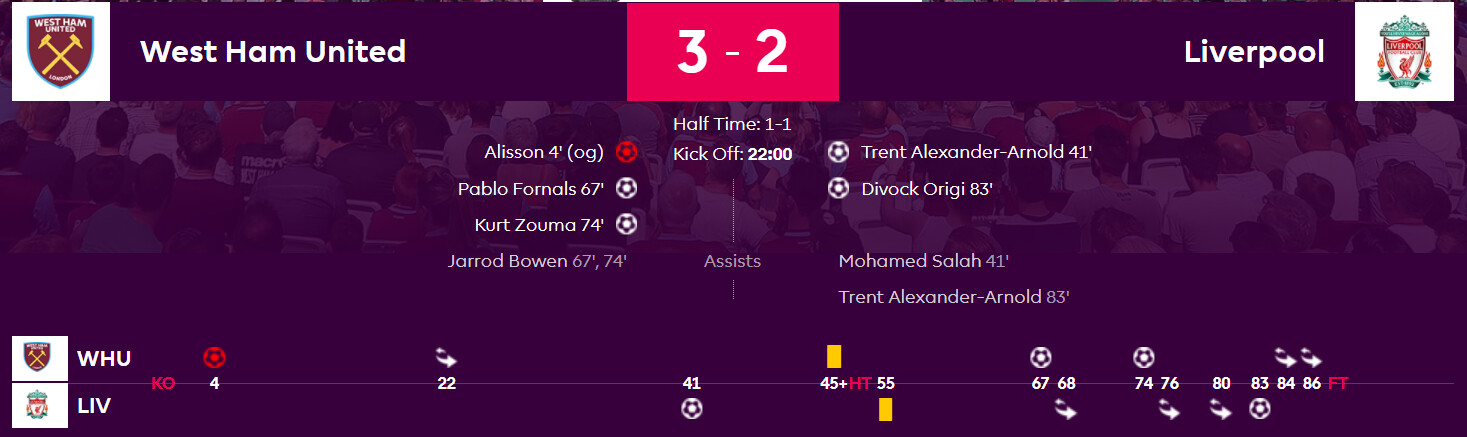This screenshot has width=1467, height=437.
Task: Click the 3 - 2 score box
Action: (x=733, y=52)
